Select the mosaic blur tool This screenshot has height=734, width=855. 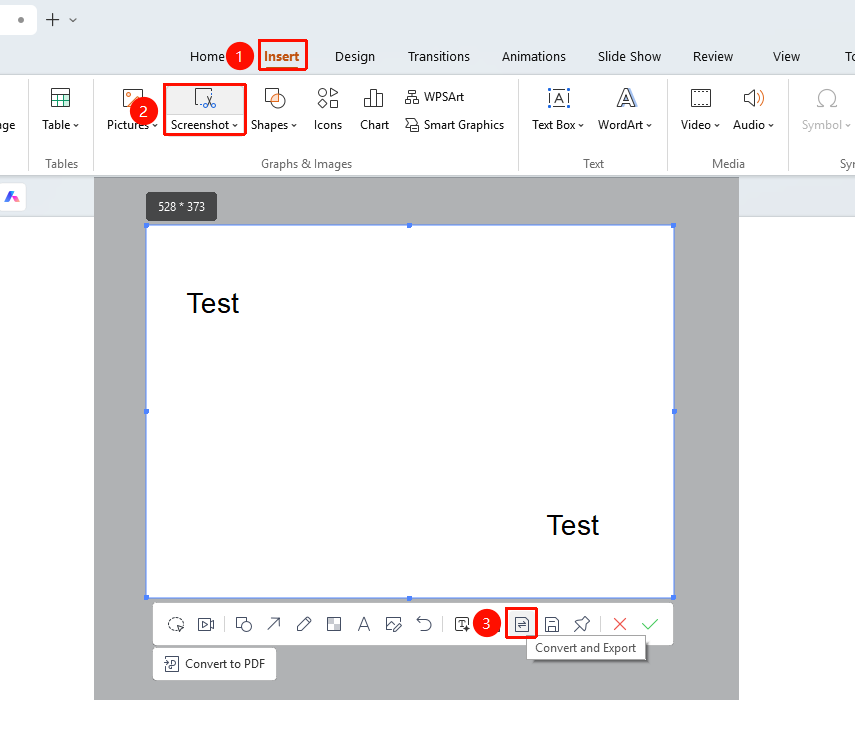point(334,624)
